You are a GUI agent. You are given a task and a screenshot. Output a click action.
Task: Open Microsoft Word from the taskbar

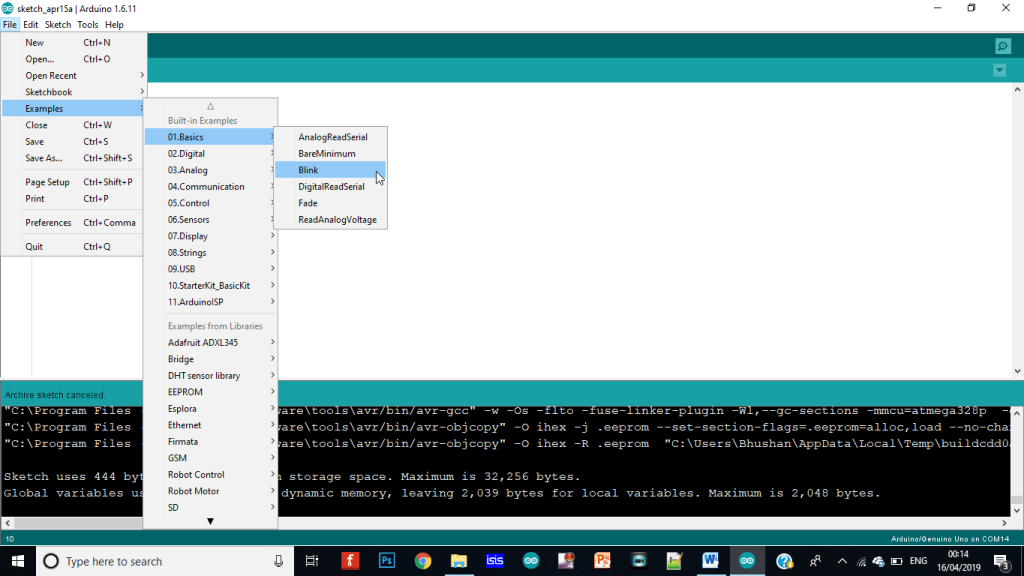(710, 560)
